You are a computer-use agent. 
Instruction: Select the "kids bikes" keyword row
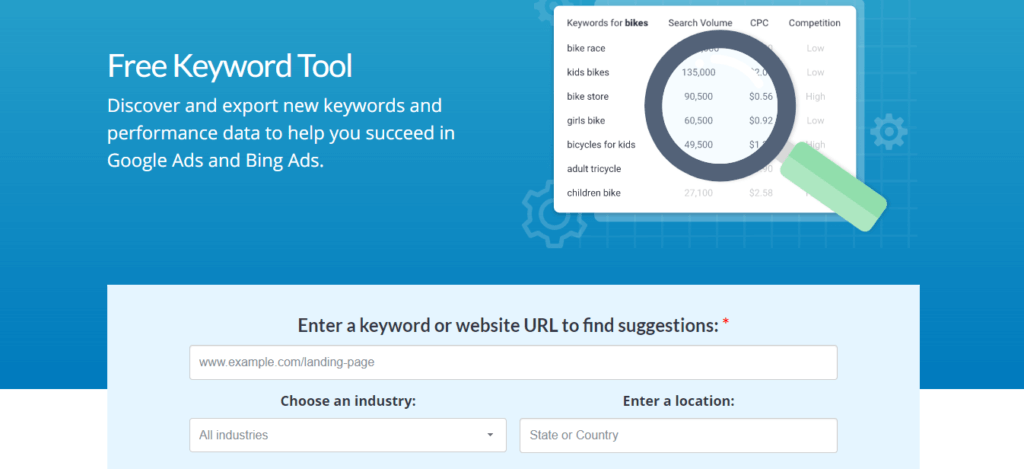click(x=587, y=72)
